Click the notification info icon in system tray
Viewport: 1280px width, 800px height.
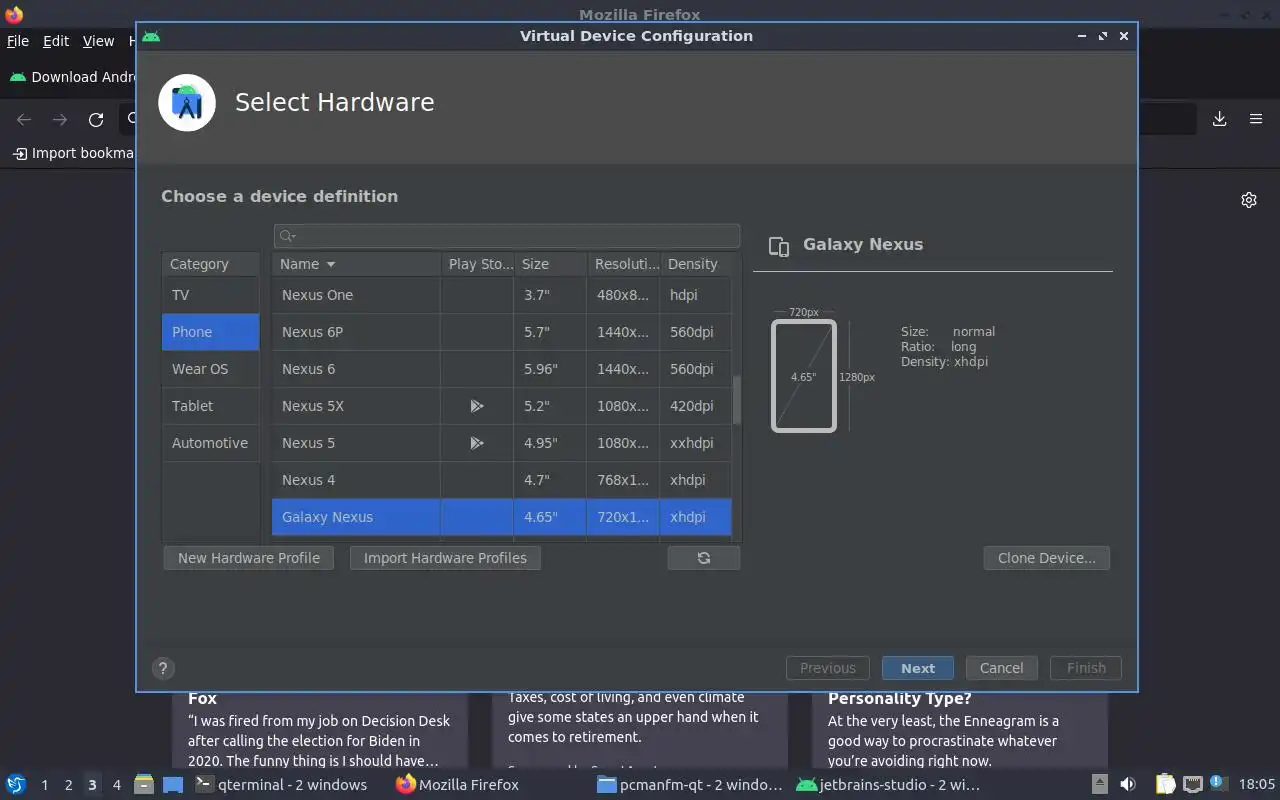pos(1218,783)
